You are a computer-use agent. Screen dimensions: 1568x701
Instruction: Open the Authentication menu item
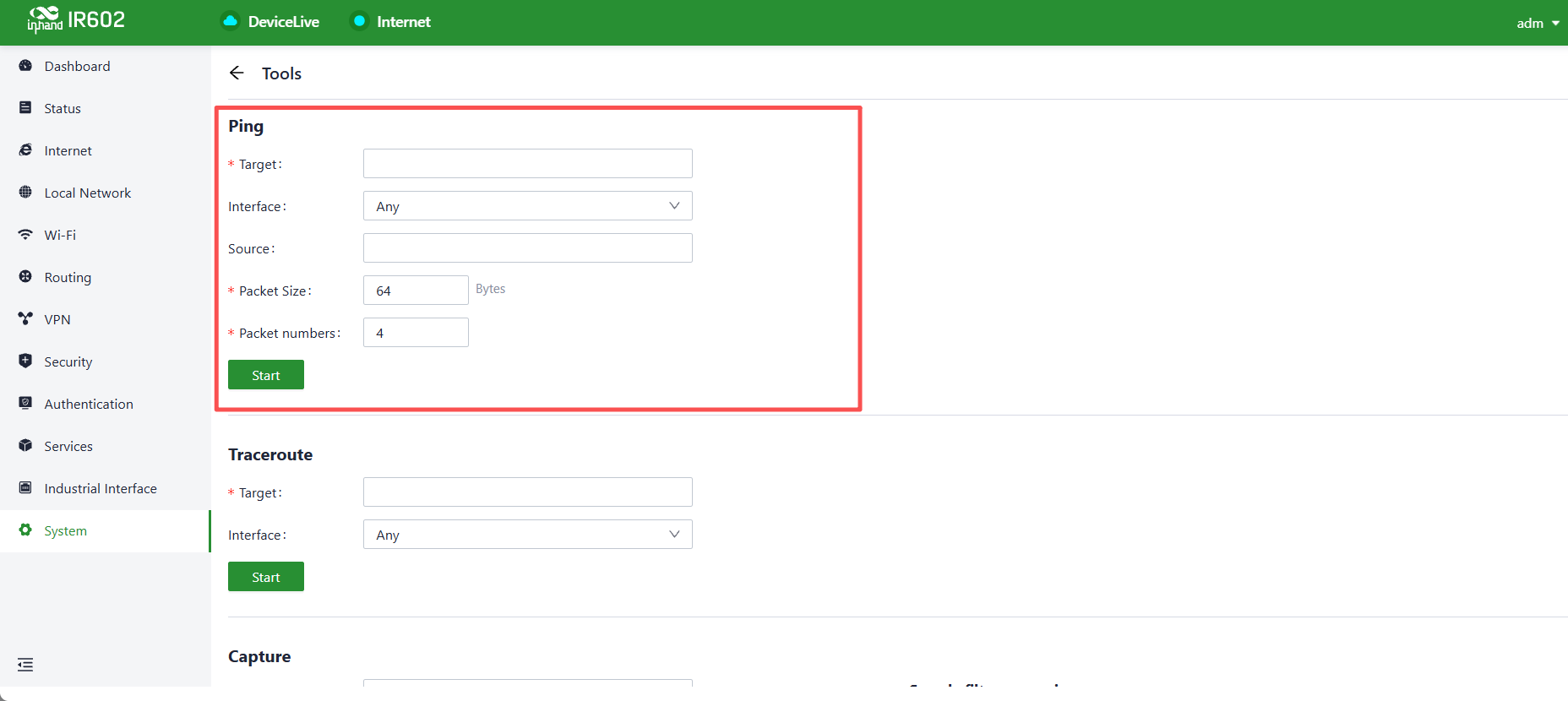106,404
